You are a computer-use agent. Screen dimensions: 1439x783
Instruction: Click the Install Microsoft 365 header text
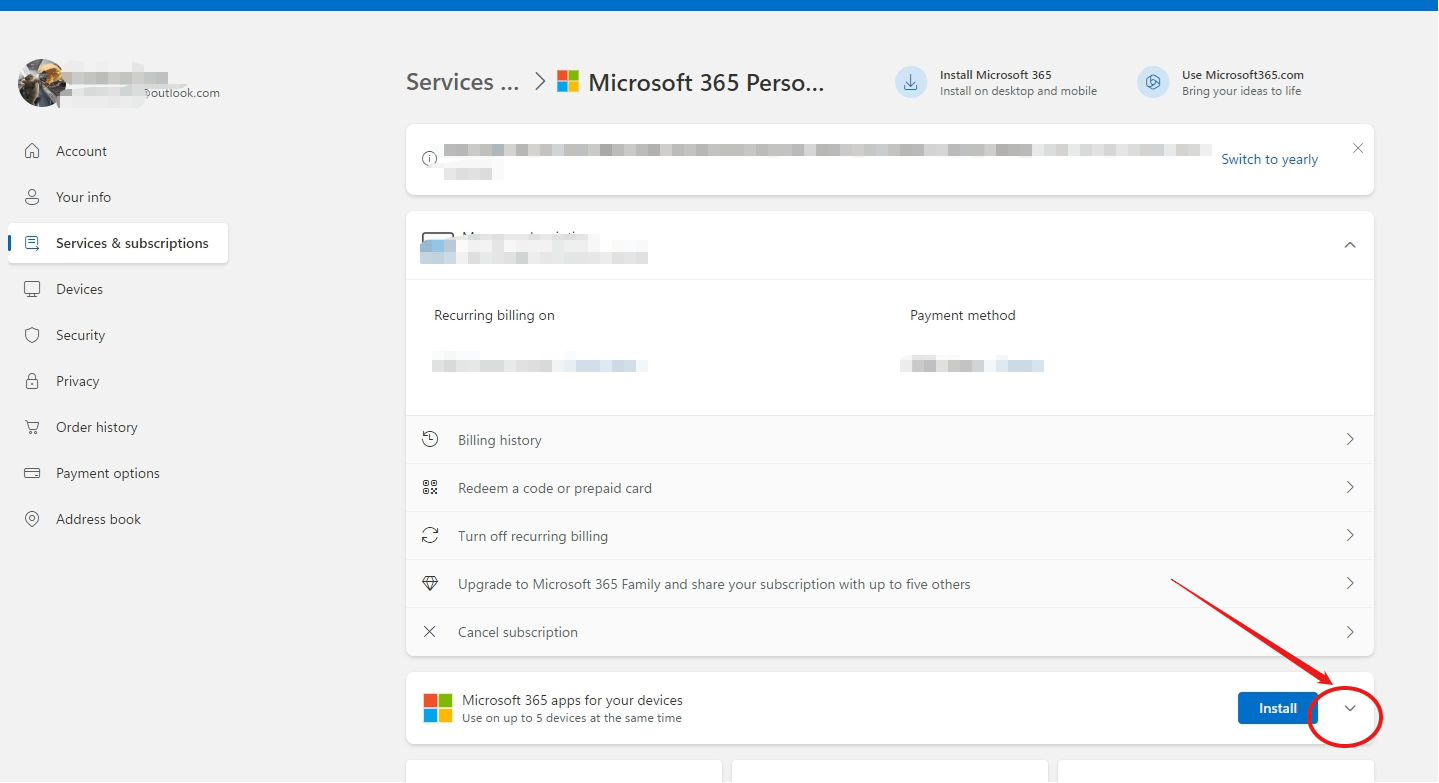tap(996, 75)
